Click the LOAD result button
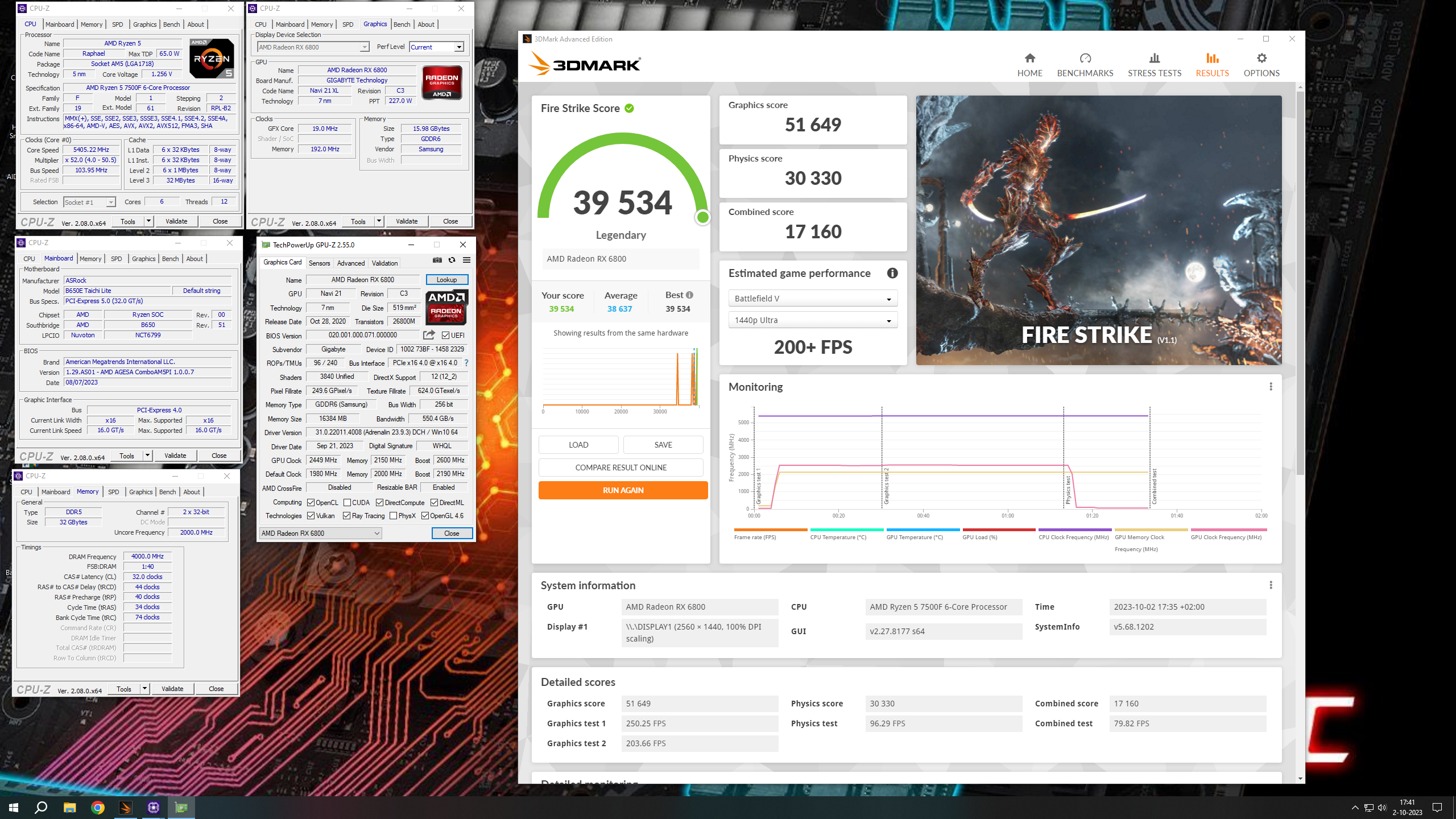Image resolution: width=1456 pixels, height=819 pixels. pos(578,445)
